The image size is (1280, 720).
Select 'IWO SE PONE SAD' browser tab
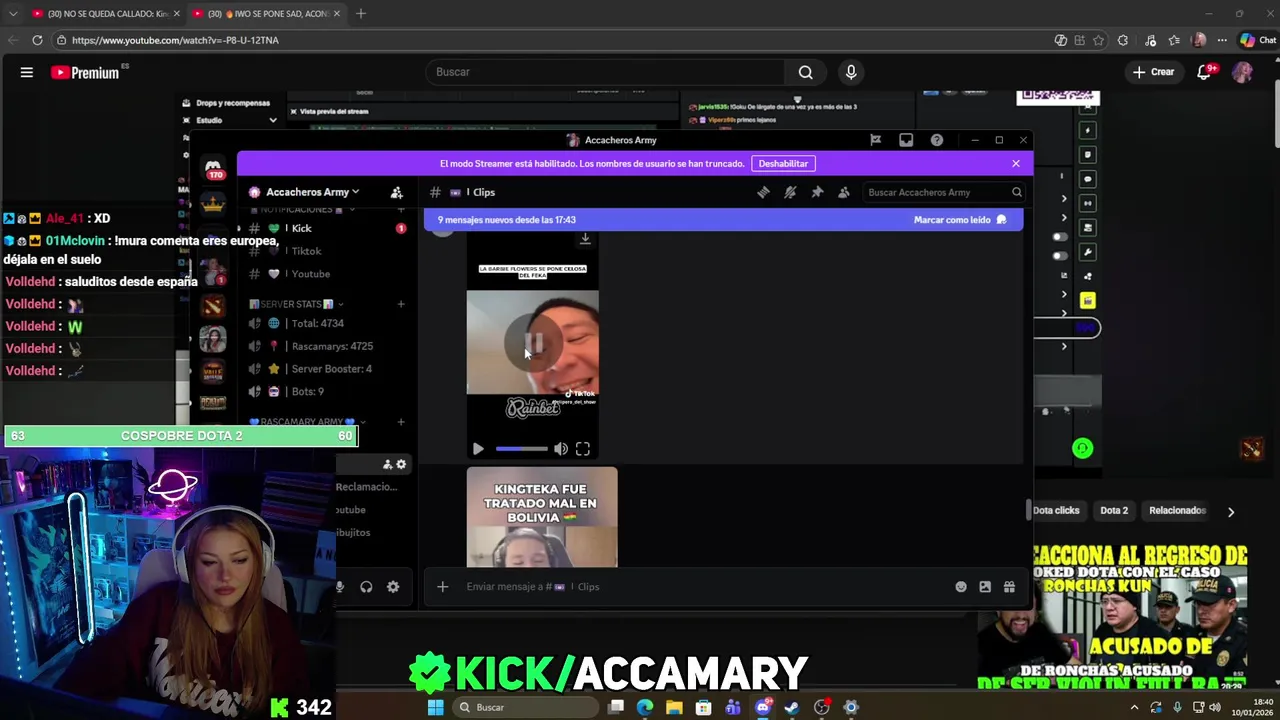(x=265, y=14)
